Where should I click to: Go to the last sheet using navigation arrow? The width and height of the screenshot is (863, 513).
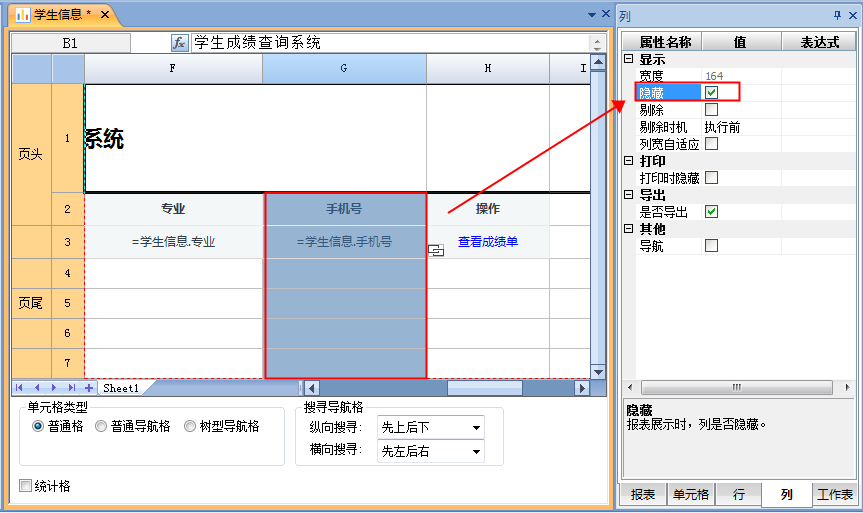pyautogui.click(x=71, y=388)
